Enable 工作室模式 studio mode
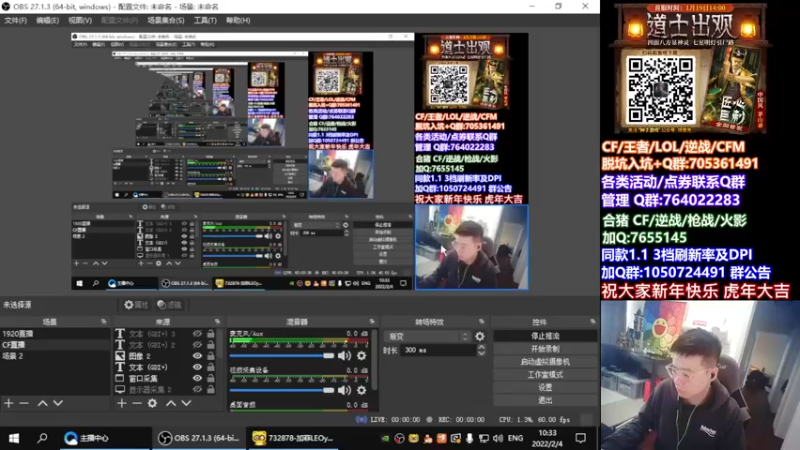Image resolution: width=800 pixels, height=450 pixels. (545, 374)
